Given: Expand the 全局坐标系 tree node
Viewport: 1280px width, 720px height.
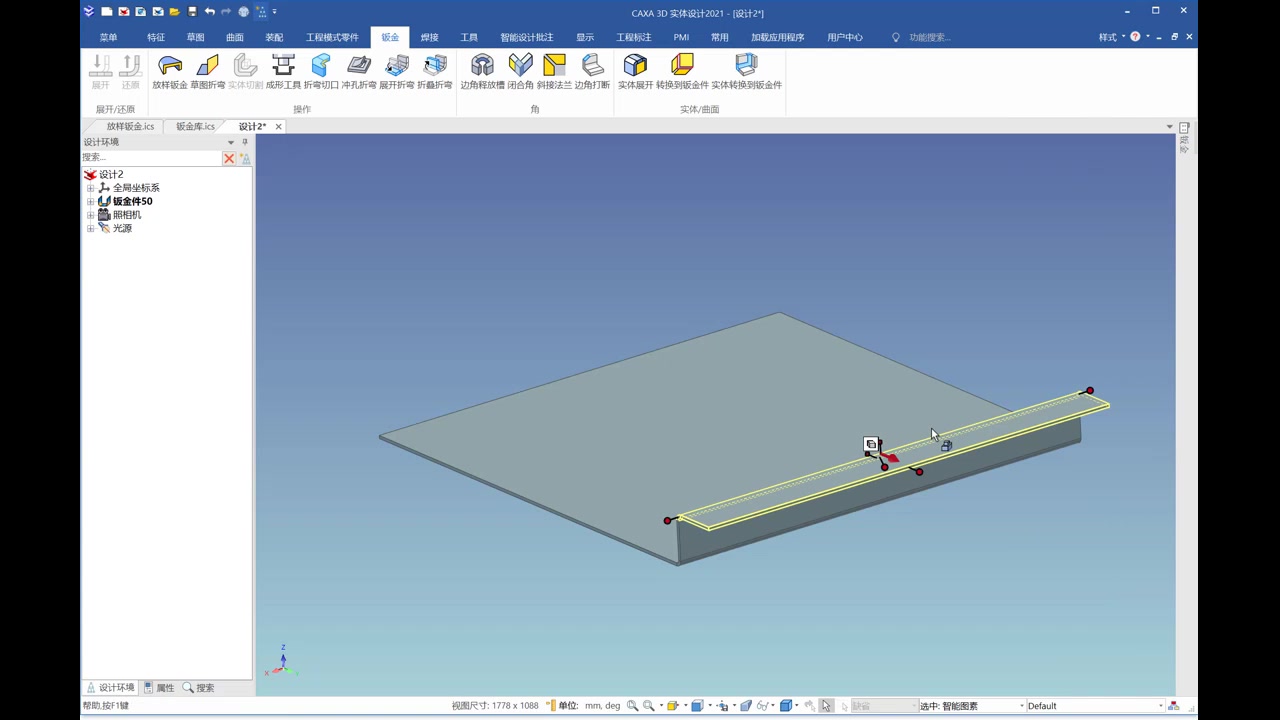Looking at the screenshot, I should 91,188.
